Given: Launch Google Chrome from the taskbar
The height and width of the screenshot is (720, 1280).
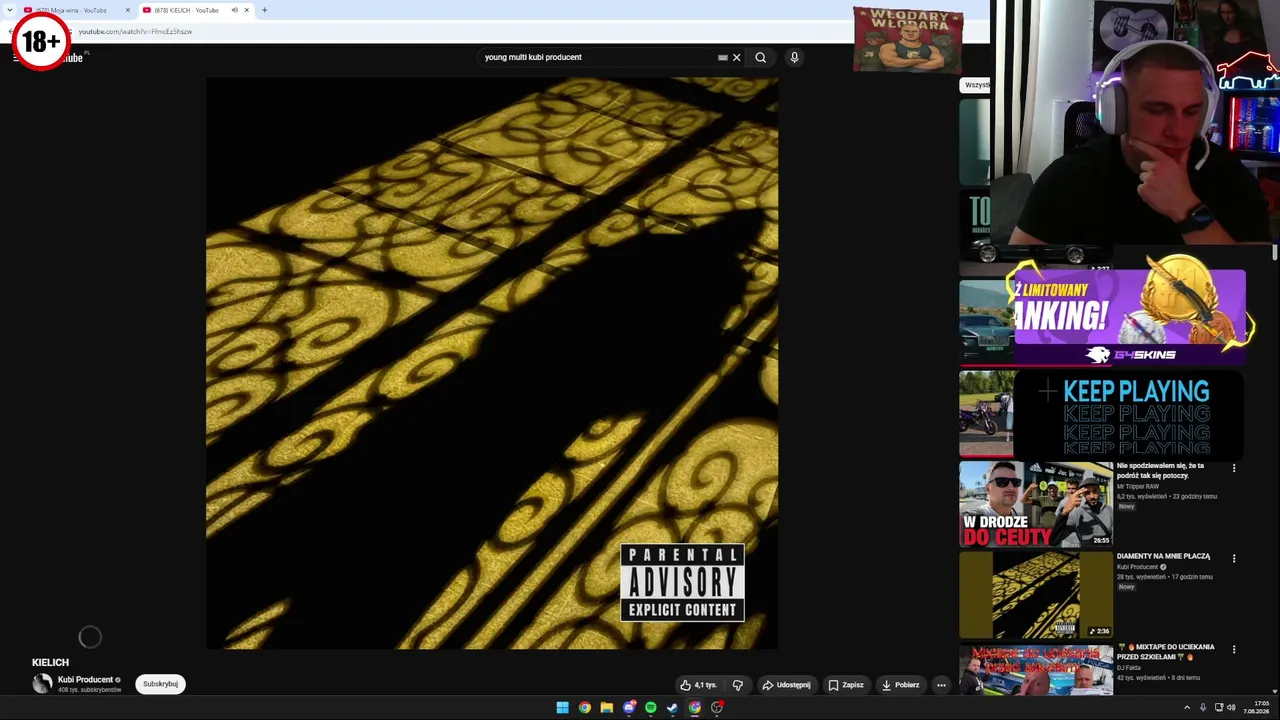Looking at the screenshot, I should [x=584, y=708].
